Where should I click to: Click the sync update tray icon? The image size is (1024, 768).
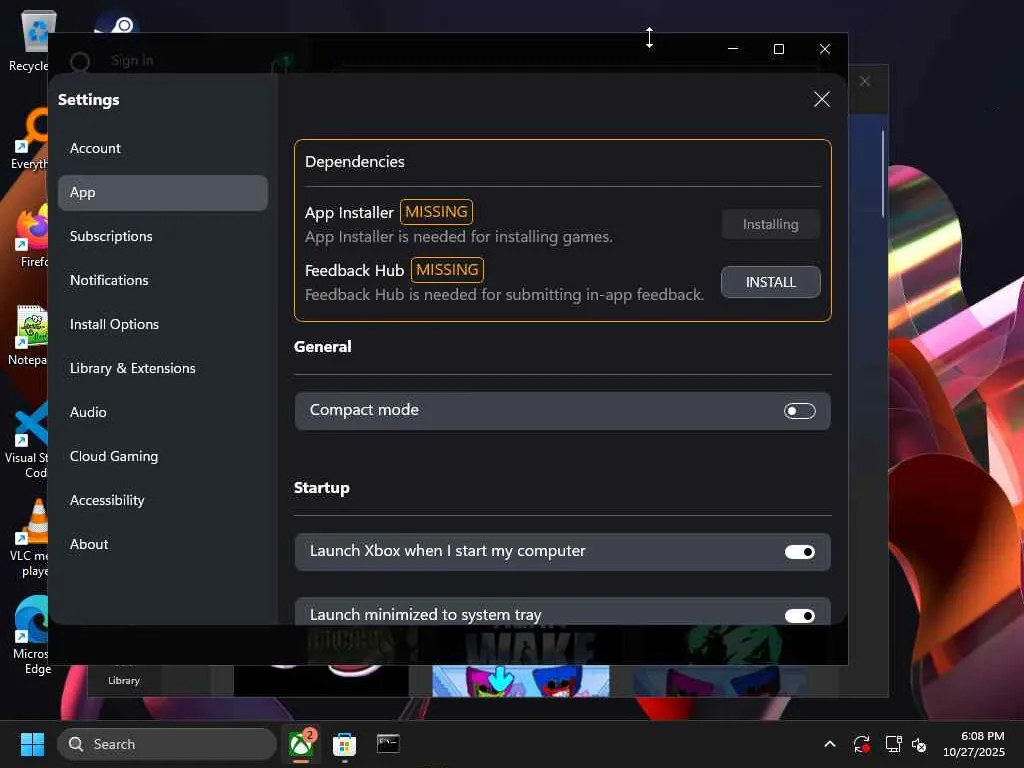click(861, 744)
